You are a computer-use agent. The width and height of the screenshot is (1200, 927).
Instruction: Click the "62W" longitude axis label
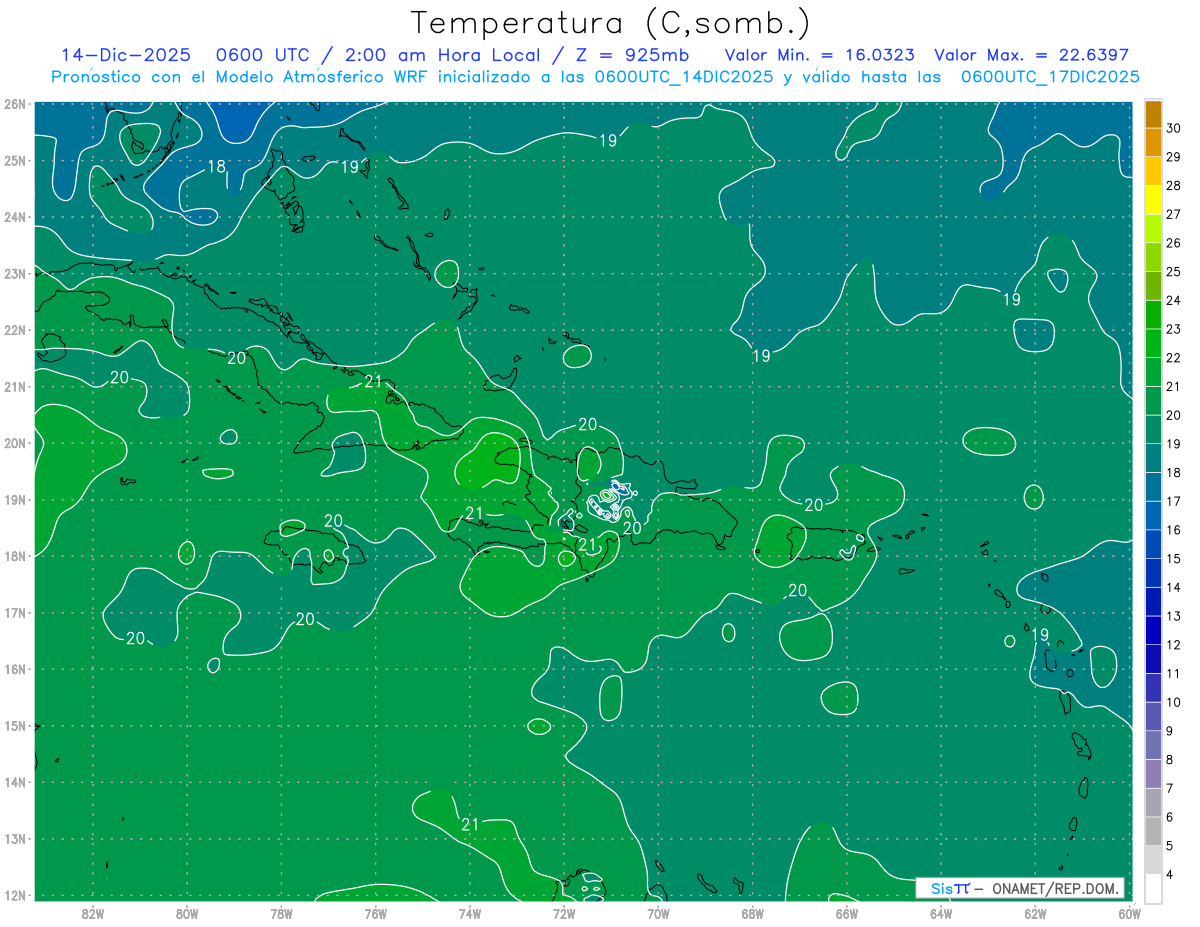[x=1035, y=912]
